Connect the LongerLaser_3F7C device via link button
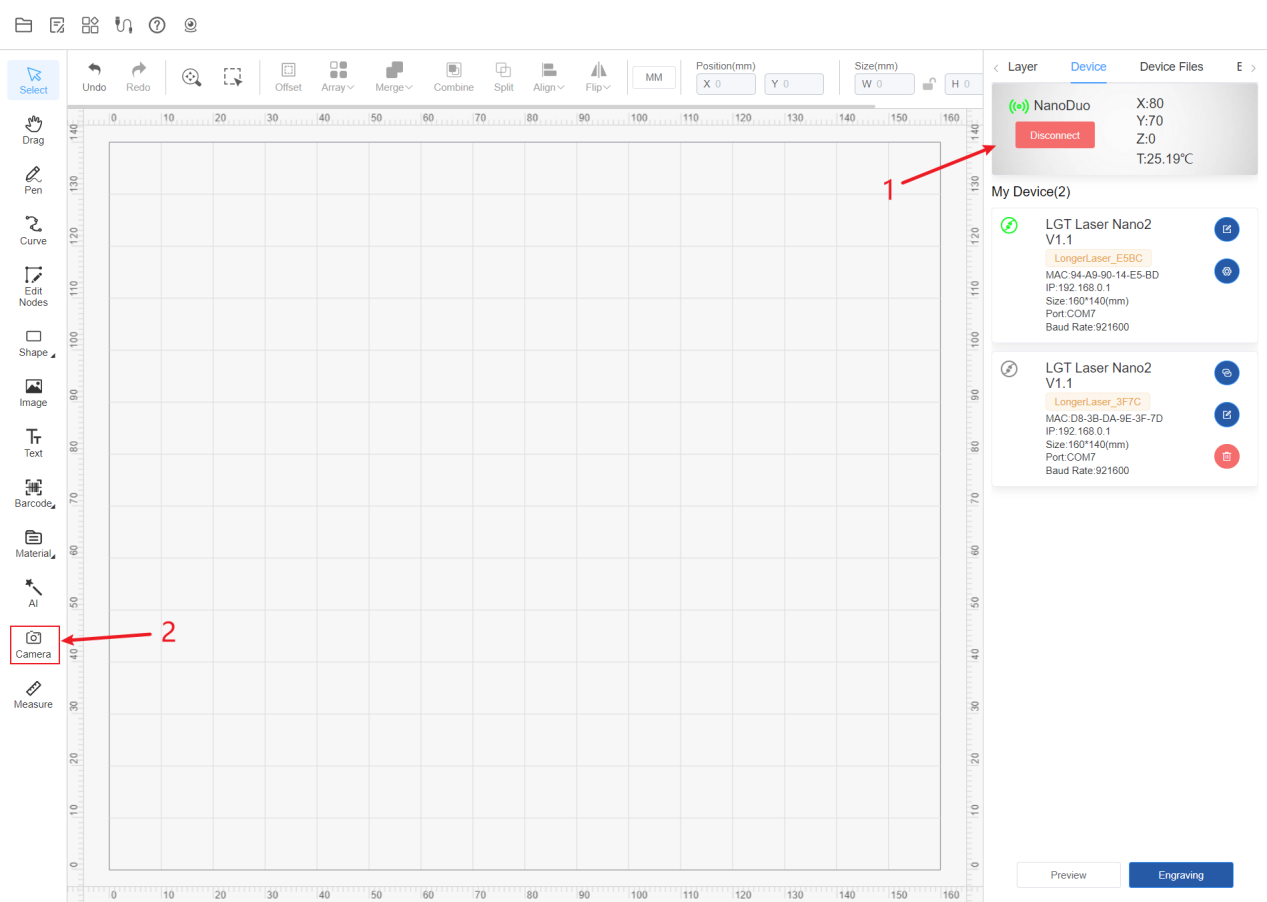Viewport: 1267px width, 902px height. tap(1227, 373)
